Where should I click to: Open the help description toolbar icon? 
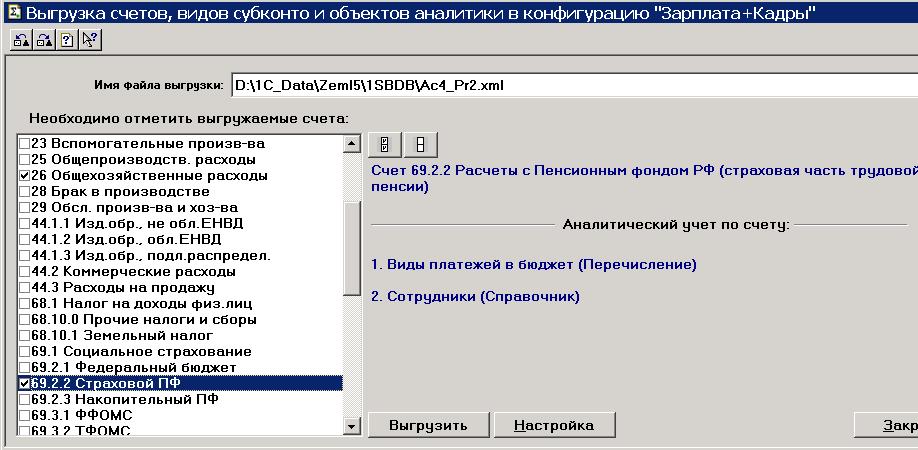click(65, 40)
